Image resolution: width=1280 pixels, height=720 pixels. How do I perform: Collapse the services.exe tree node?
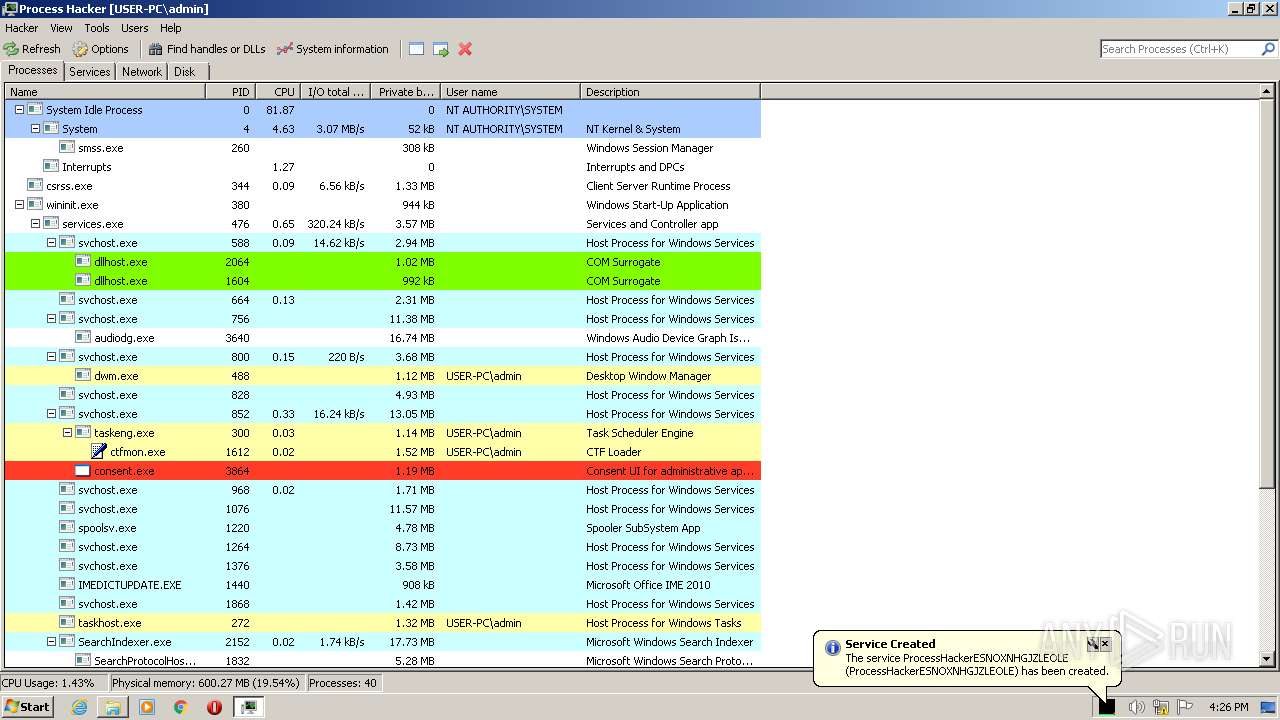(35, 224)
